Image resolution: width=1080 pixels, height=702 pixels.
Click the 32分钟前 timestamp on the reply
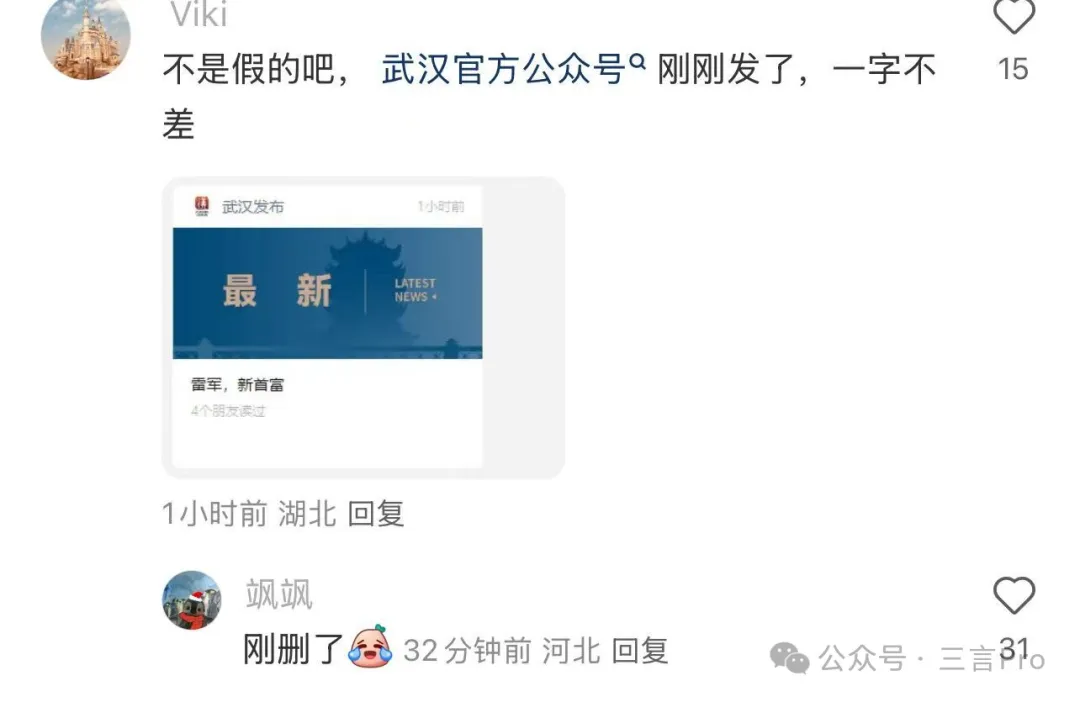click(467, 651)
